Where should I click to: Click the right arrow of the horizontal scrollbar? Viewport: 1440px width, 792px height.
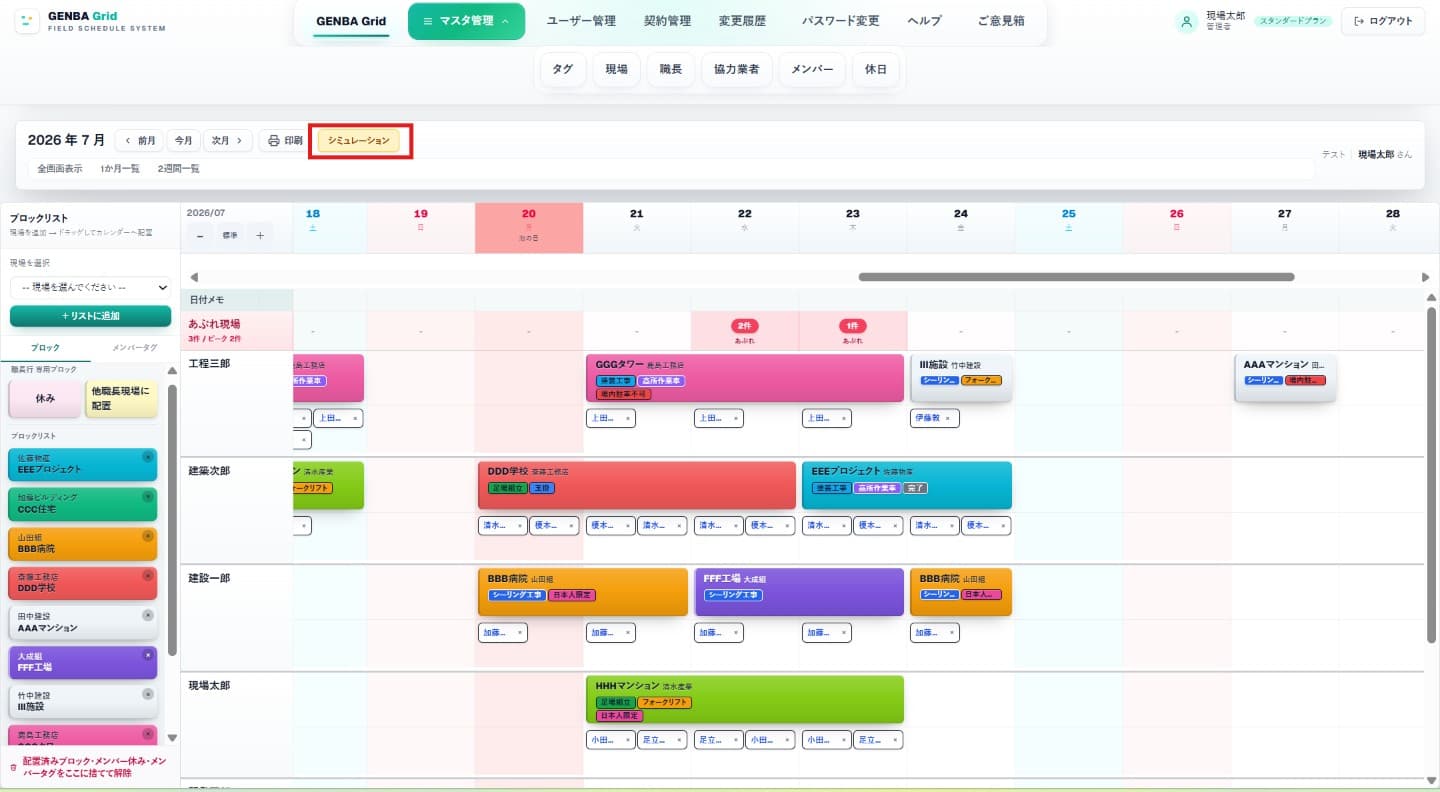pos(1426,277)
